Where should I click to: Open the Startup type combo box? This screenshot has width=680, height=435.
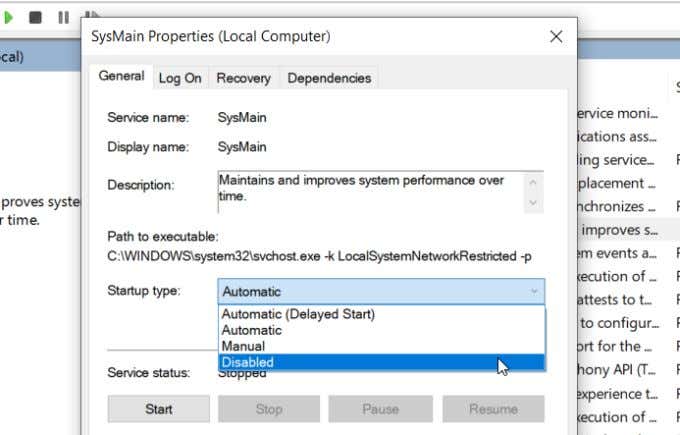point(381,291)
